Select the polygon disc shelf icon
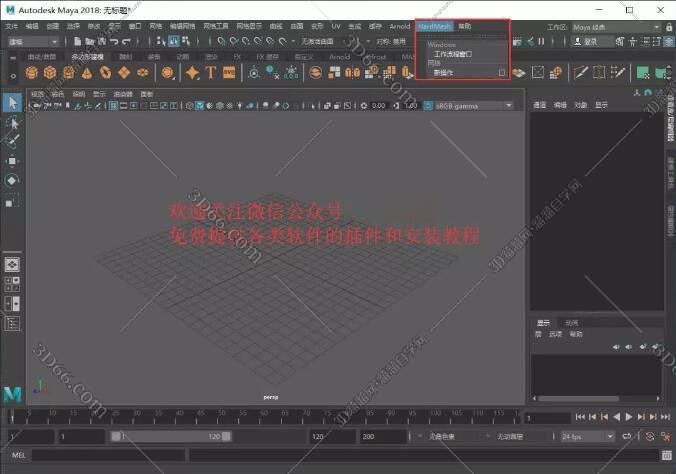 [143, 72]
